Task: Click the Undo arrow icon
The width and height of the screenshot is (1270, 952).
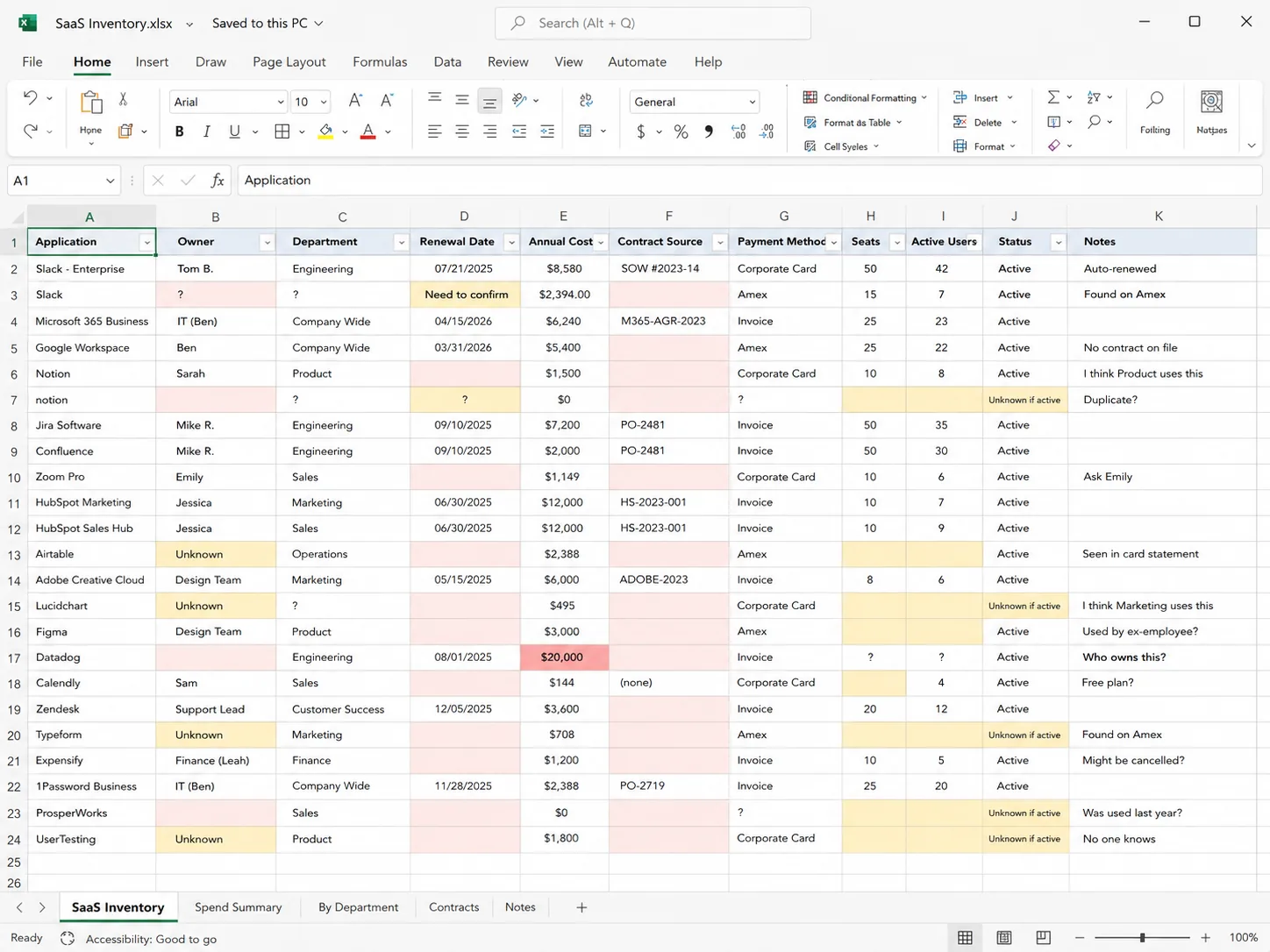Action: tap(30, 97)
